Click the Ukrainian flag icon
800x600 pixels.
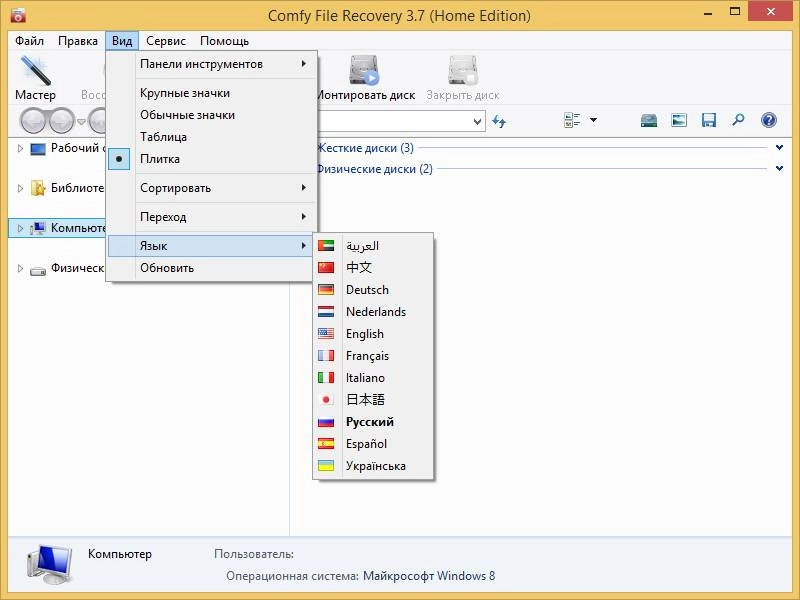coord(326,466)
